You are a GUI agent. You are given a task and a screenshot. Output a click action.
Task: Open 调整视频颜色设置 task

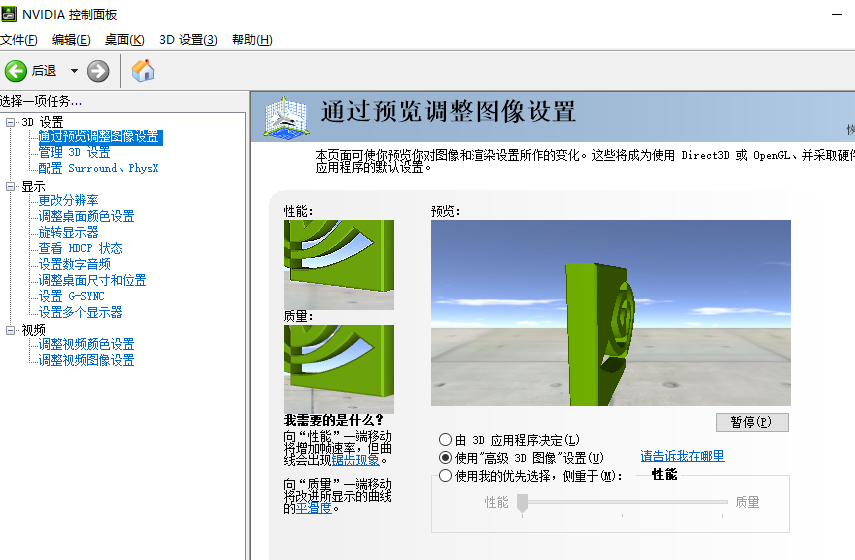click(86, 344)
